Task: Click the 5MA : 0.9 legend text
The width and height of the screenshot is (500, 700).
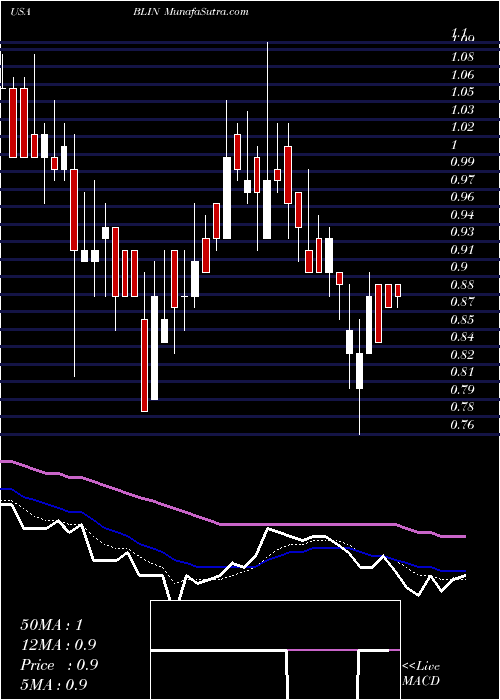Action: (x=54, y=684)
